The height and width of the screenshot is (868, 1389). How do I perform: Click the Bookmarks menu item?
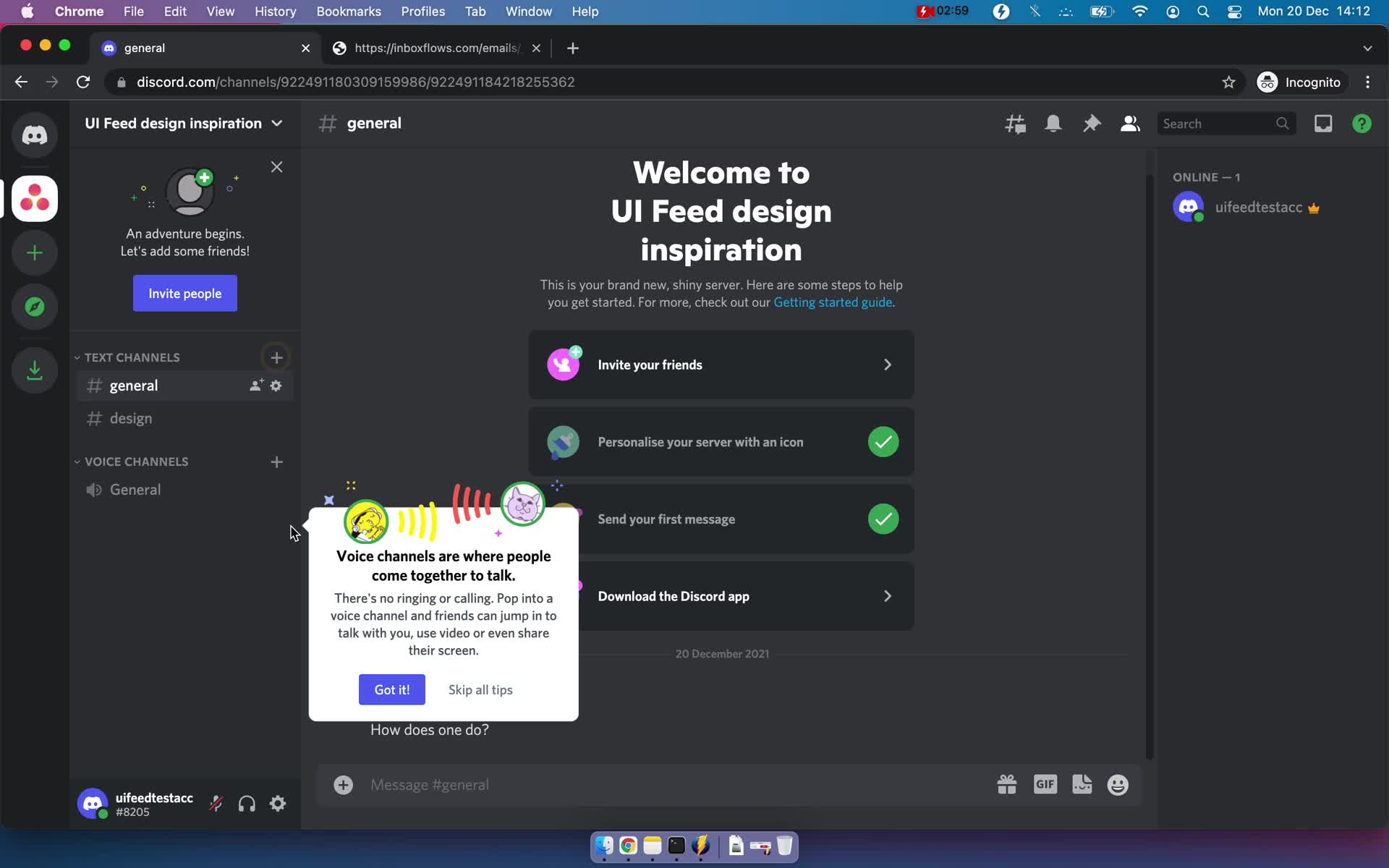pos(347,11)
